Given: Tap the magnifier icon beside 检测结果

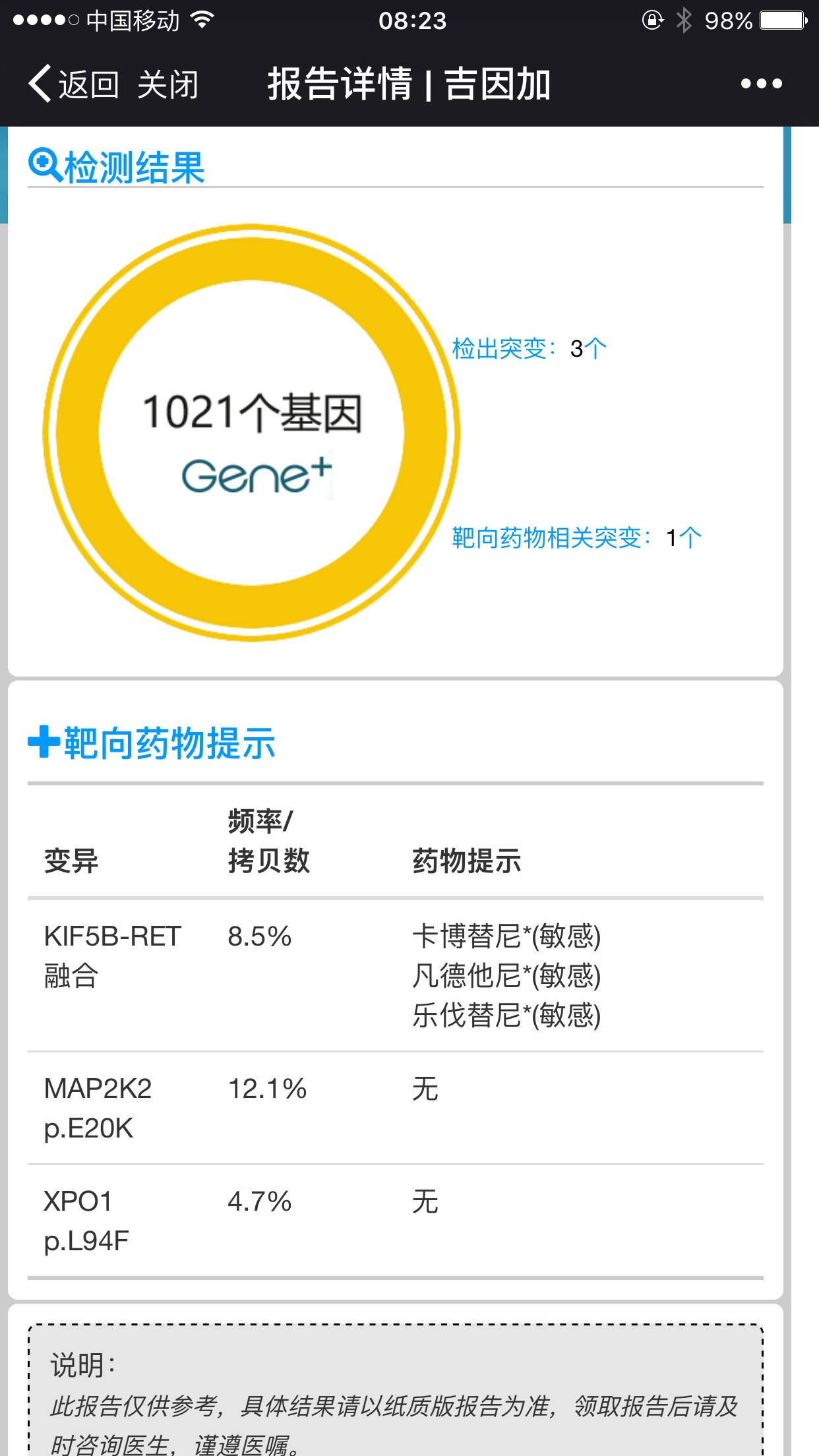Looking at the screenshot, I should pos(45,165).
